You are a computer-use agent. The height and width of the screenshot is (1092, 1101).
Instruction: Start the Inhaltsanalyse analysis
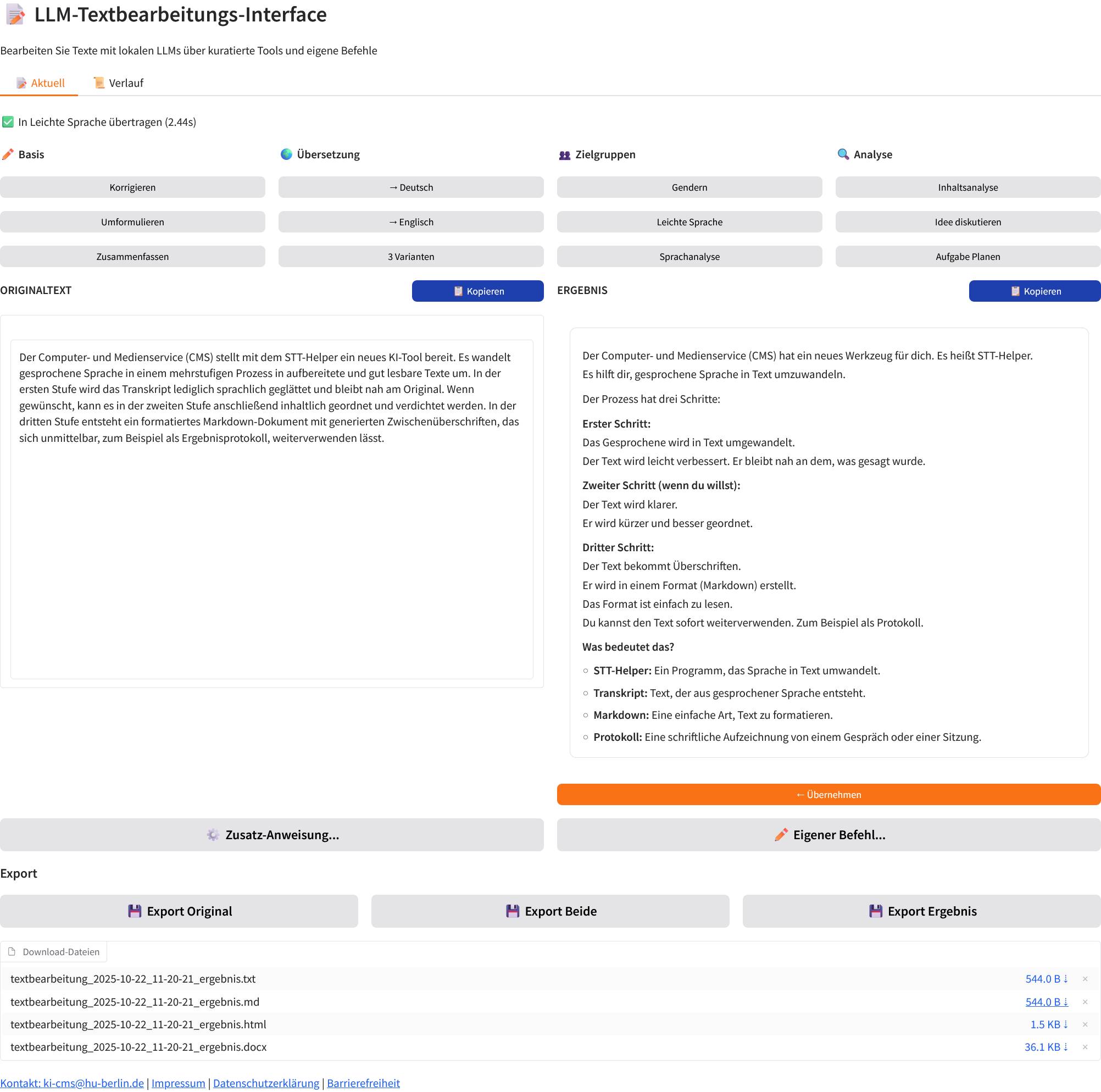click(967, 187)
